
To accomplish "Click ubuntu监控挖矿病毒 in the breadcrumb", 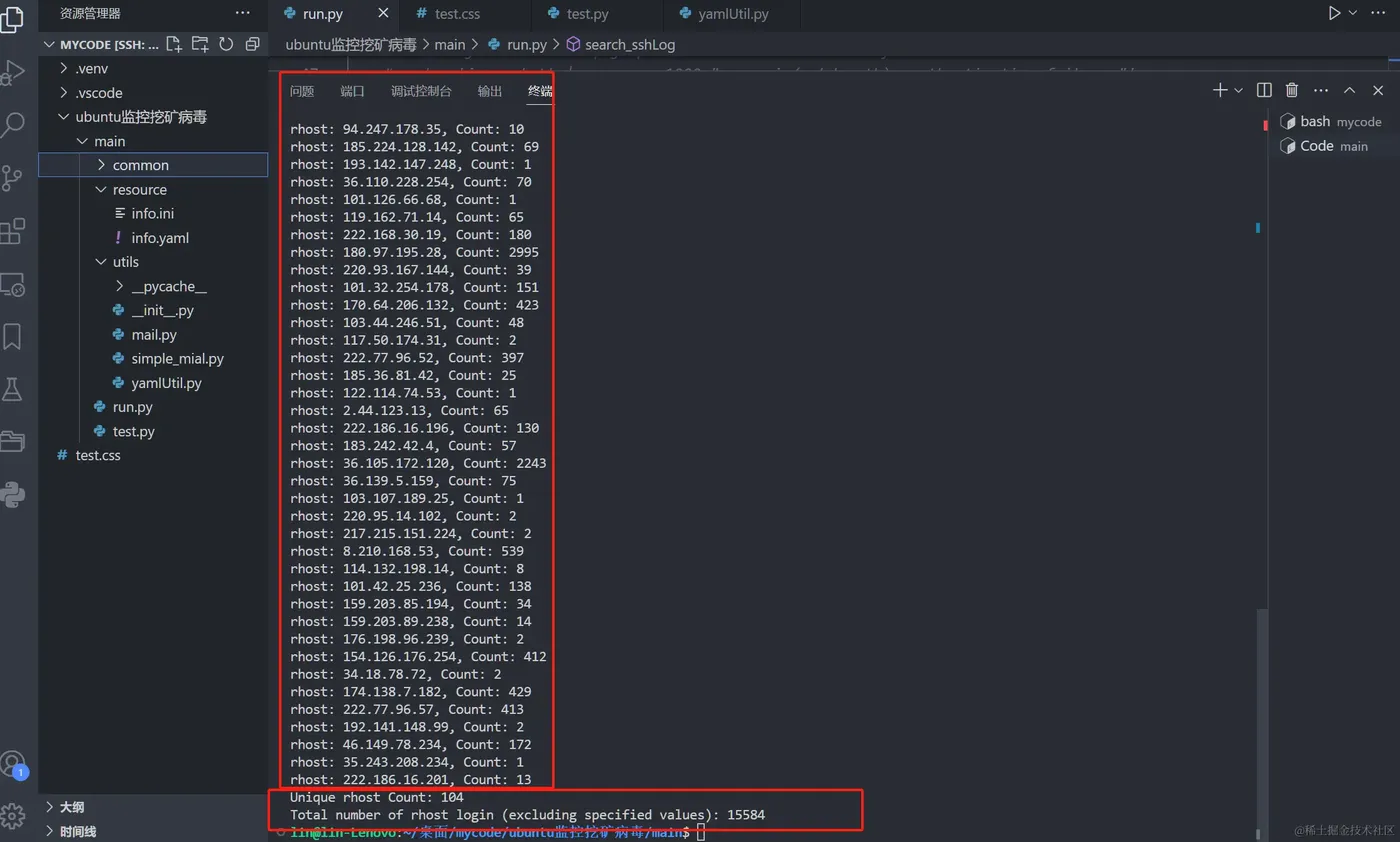I will click(x=351, y=44).
